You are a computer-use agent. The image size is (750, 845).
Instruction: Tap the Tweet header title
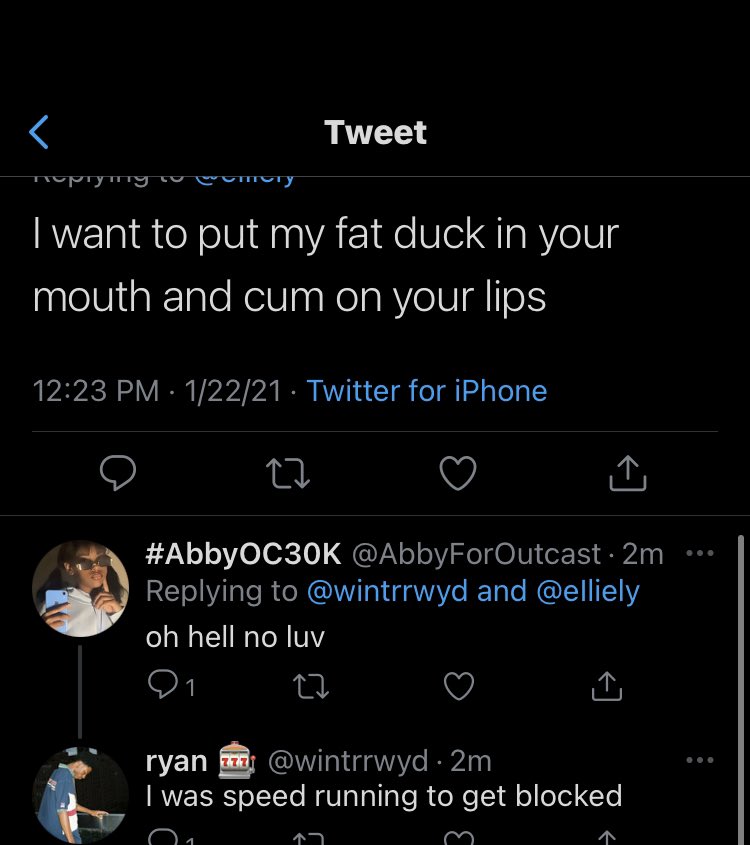coord(375,132)
